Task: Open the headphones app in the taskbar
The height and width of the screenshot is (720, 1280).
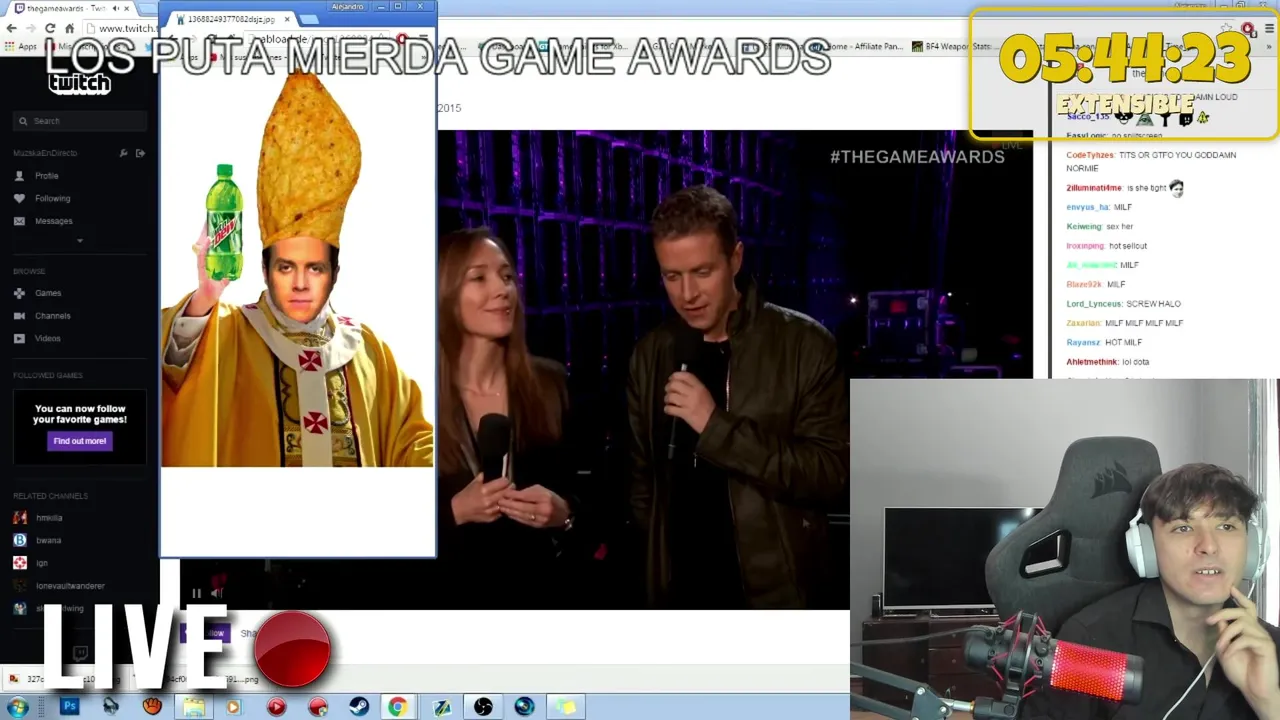Action: coord(110,707)
